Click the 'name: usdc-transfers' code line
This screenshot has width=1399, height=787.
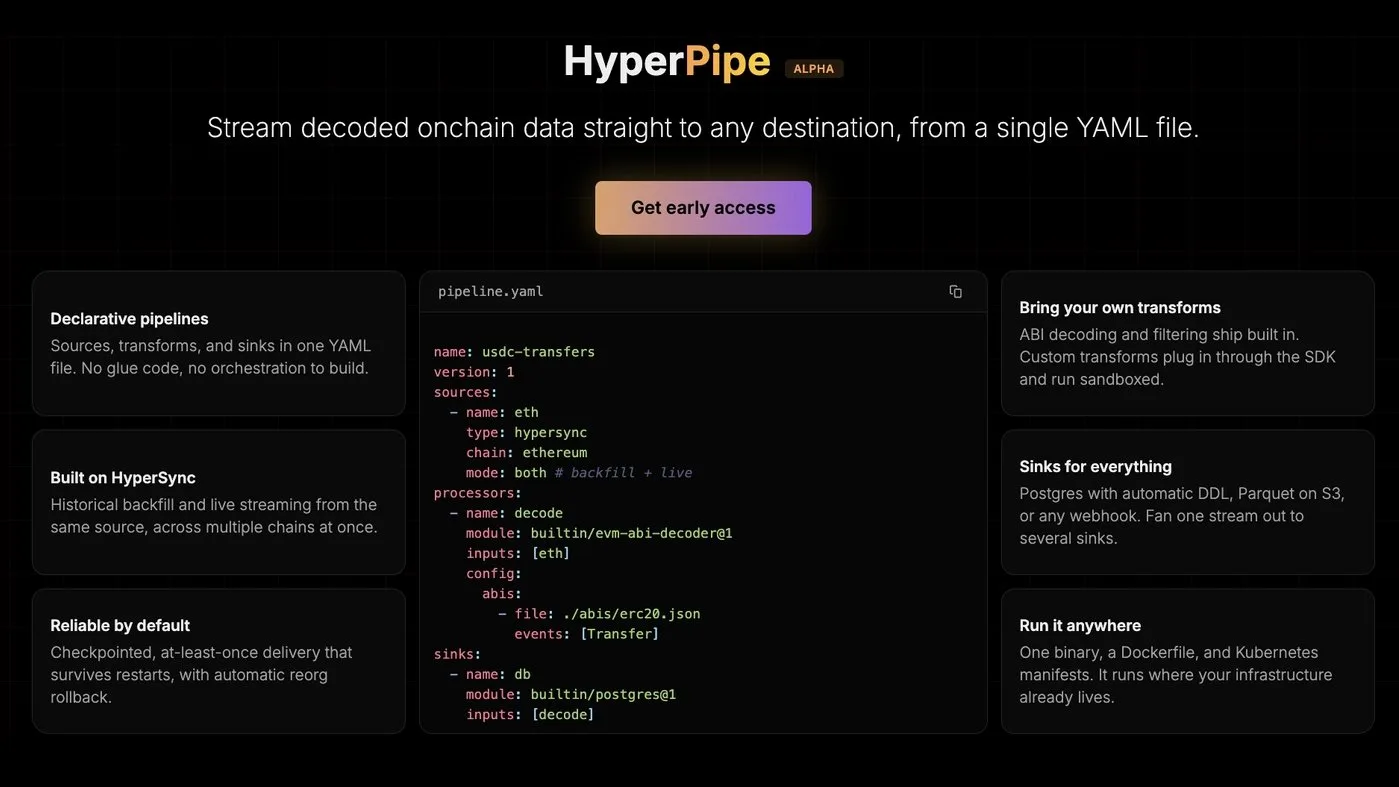[x=514, y=352]
